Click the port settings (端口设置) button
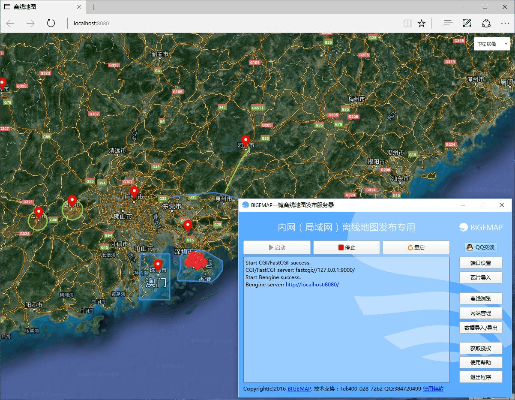 [x=481, y=263]
